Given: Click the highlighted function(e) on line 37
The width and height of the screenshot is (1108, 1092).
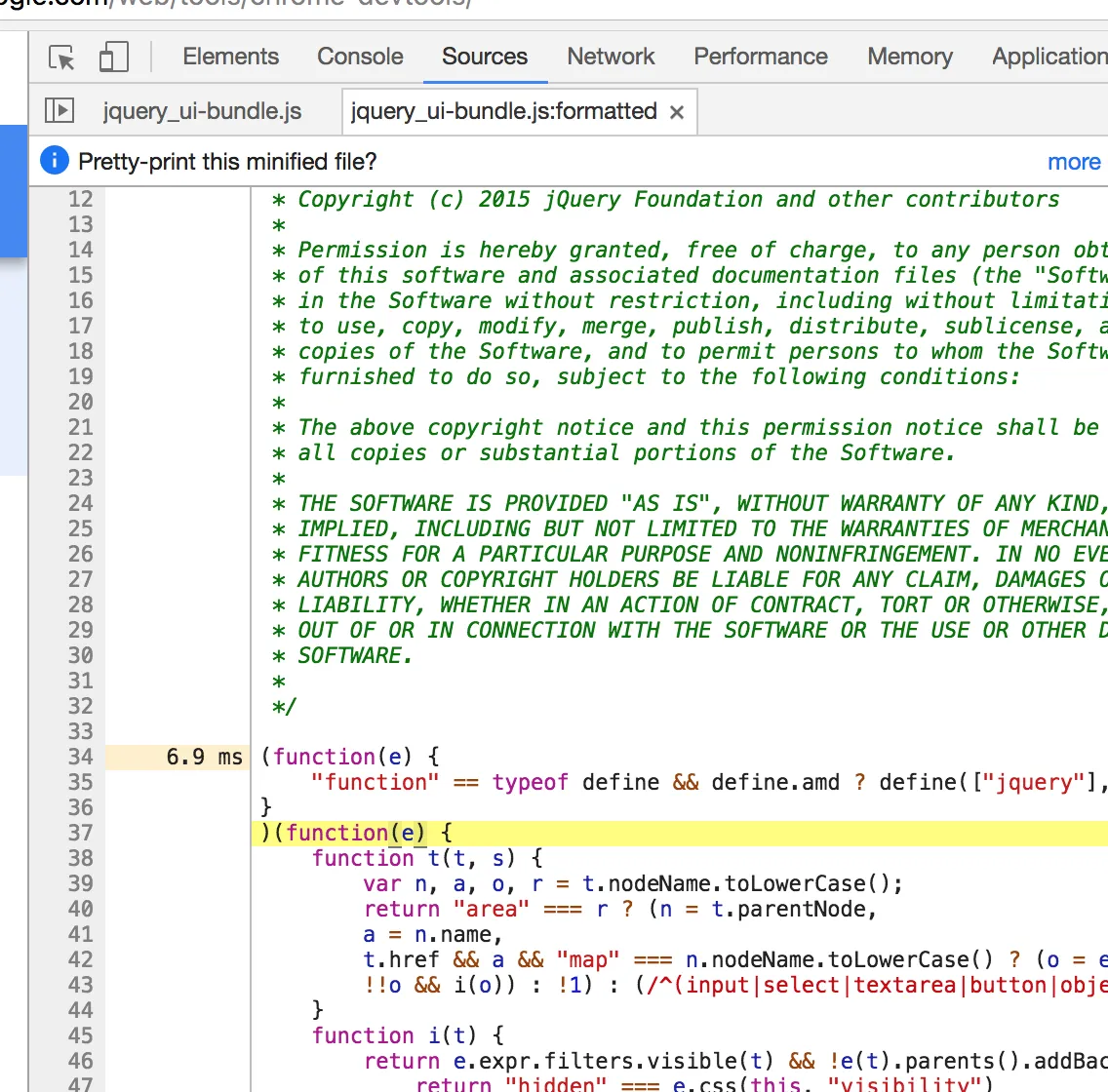Looking at the screenshot, I should tap(355, 833).
